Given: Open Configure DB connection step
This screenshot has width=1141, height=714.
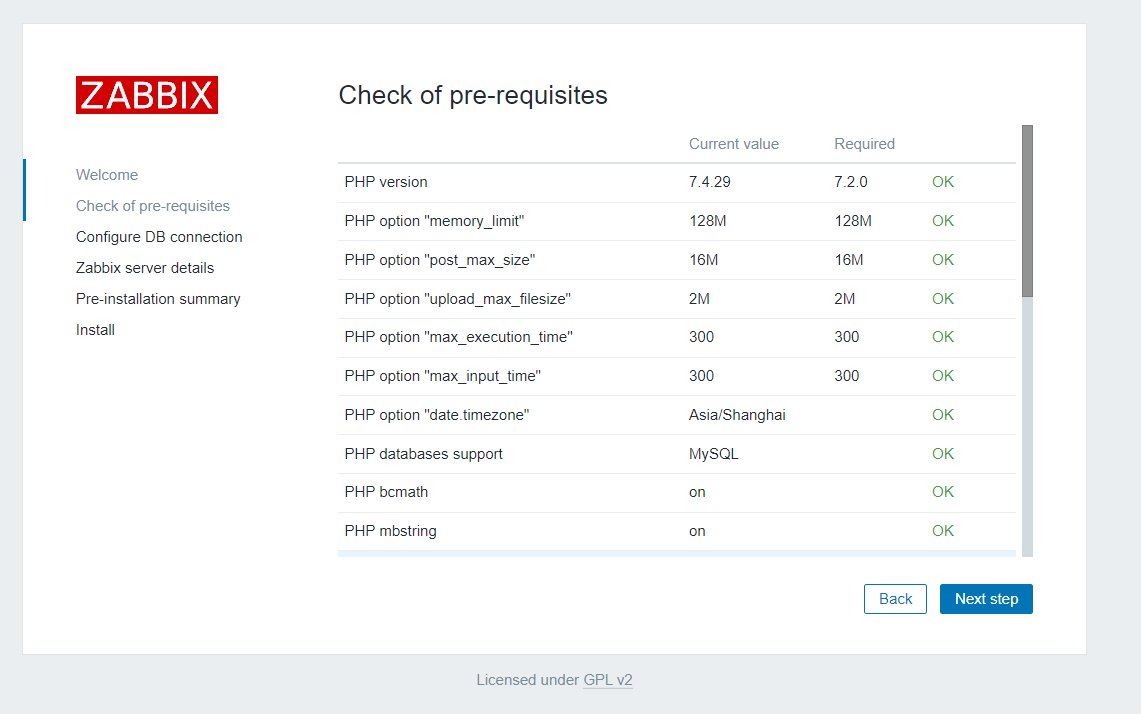Looking at the screenshot, I should click(x=159, y=237).
